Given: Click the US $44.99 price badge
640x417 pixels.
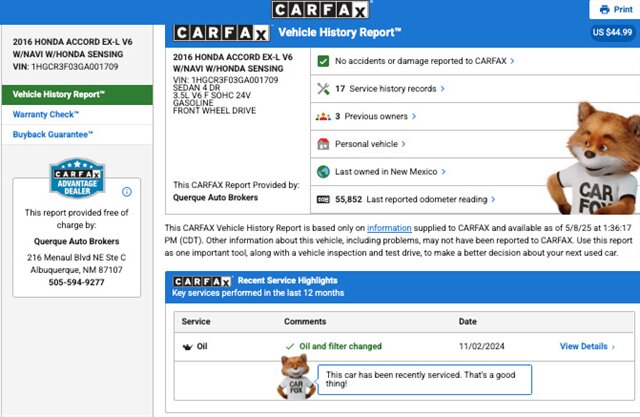Looking at the screenshot, I should [x=612, y=32].
